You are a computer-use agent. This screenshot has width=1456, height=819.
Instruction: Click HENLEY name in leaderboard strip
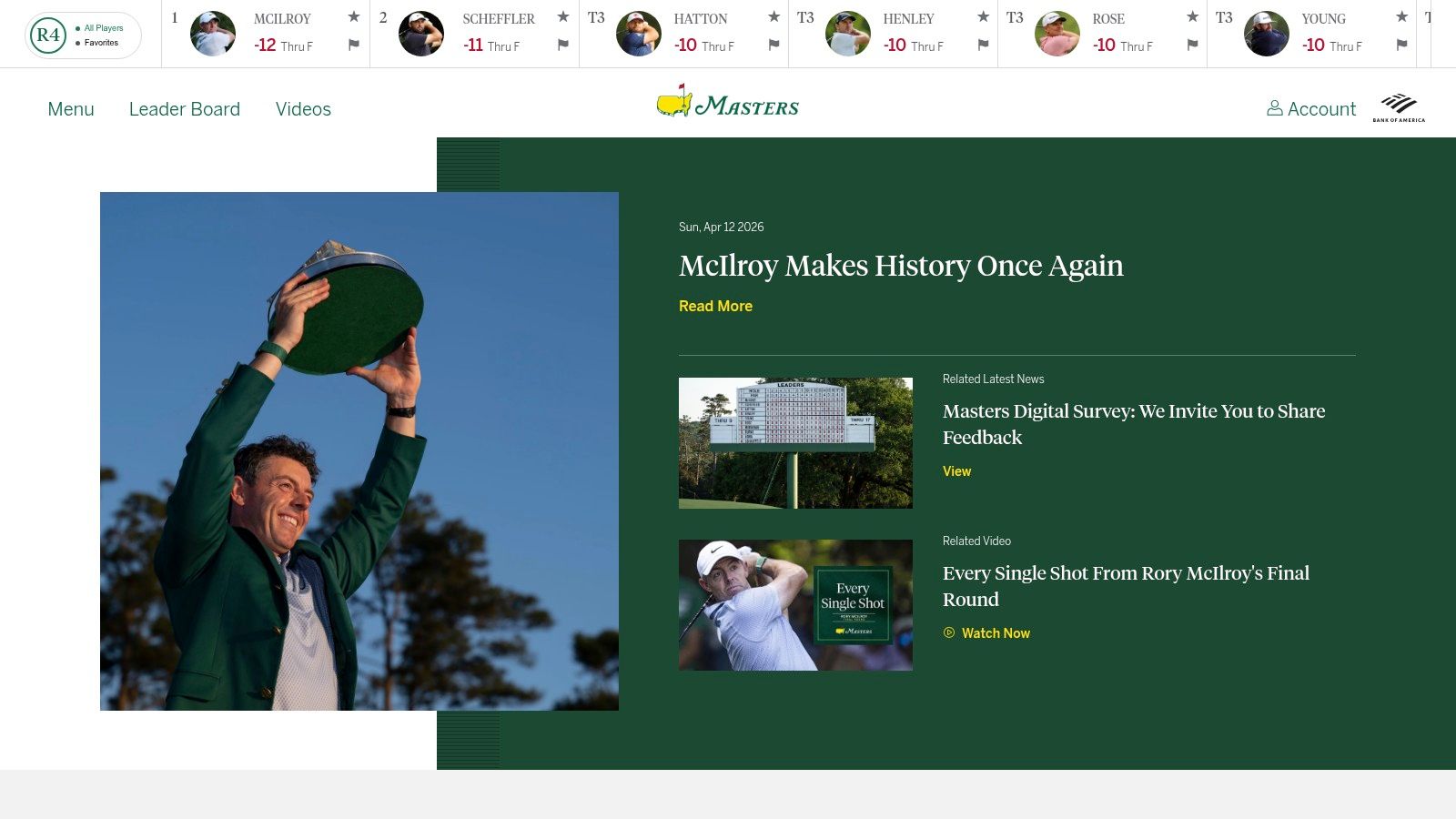908,19
